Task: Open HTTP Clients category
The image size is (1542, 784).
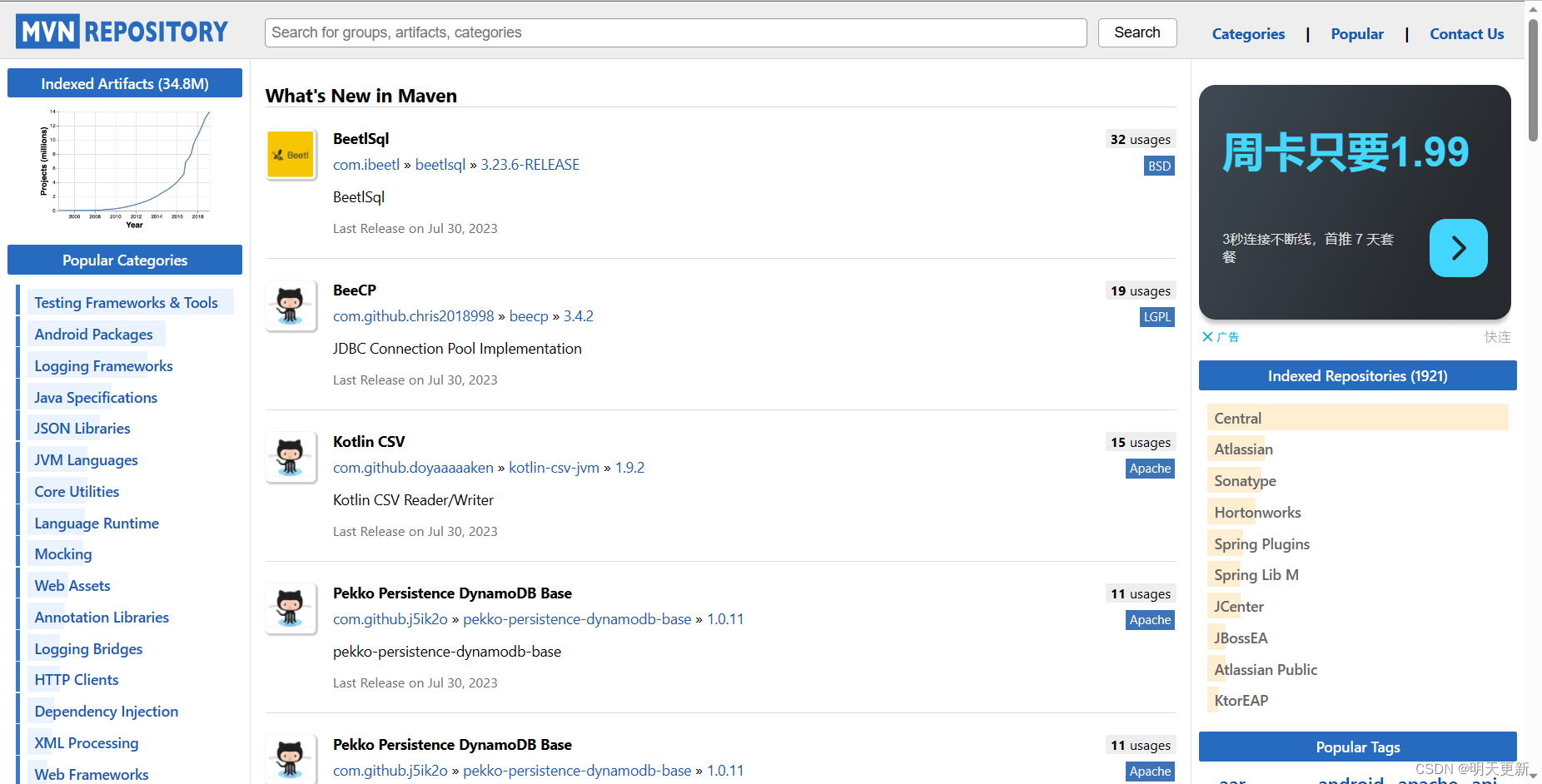Action: (77, 680)
